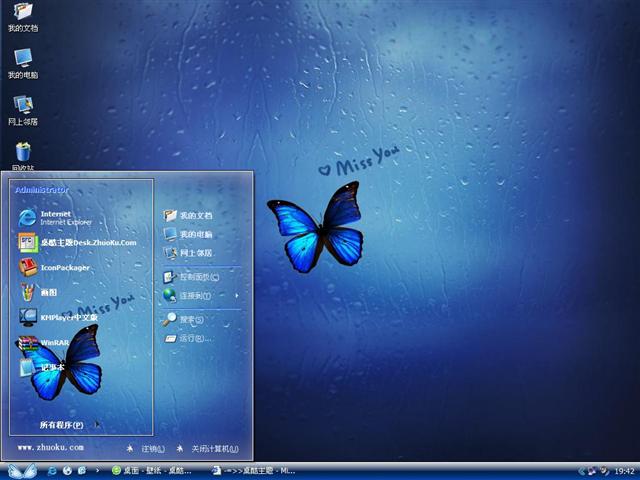Open 控制面板(C) control panel entry
The width and height of the screenshot is (640, 480).
[191, 277]
